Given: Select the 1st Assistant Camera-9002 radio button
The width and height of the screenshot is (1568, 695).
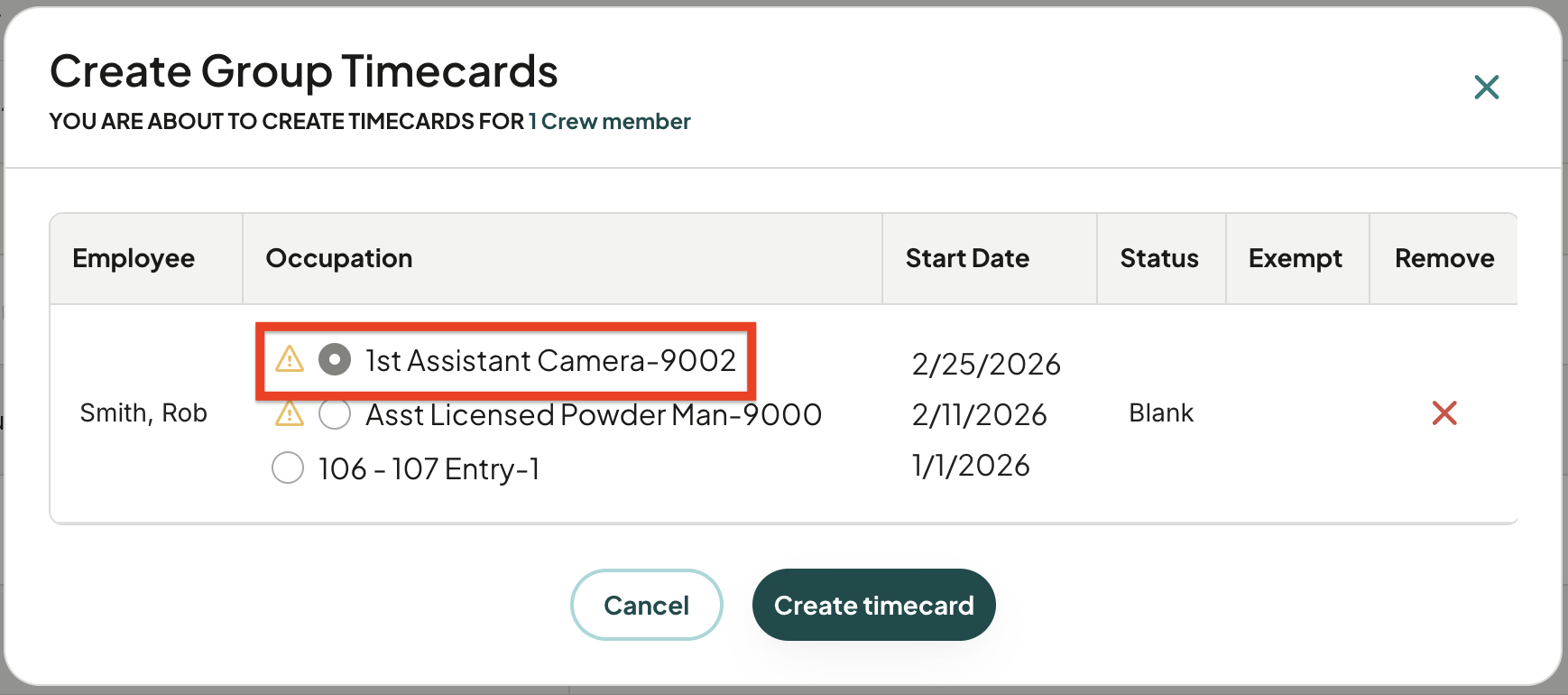Looking at the screenshot, I should (x=335, y=360).
